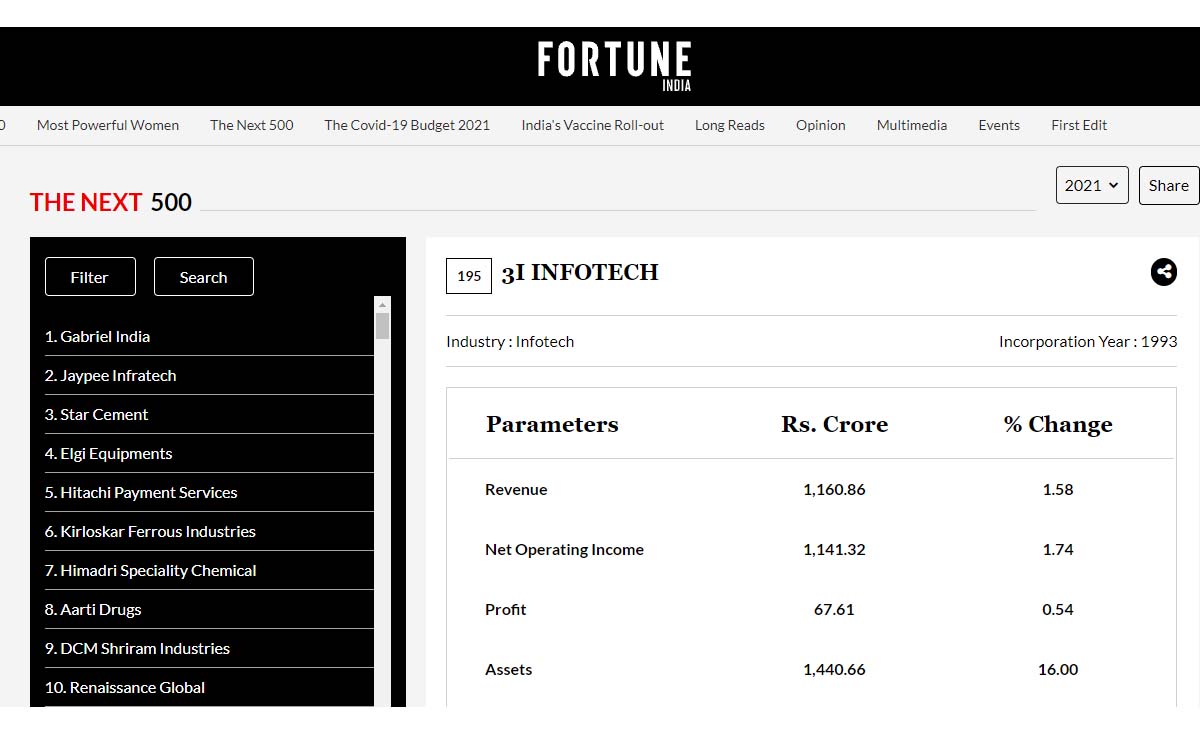The height and width of the screenshot is (734, 1200).
Task: Open the Filter button in company list
Action: click(90, 277)
